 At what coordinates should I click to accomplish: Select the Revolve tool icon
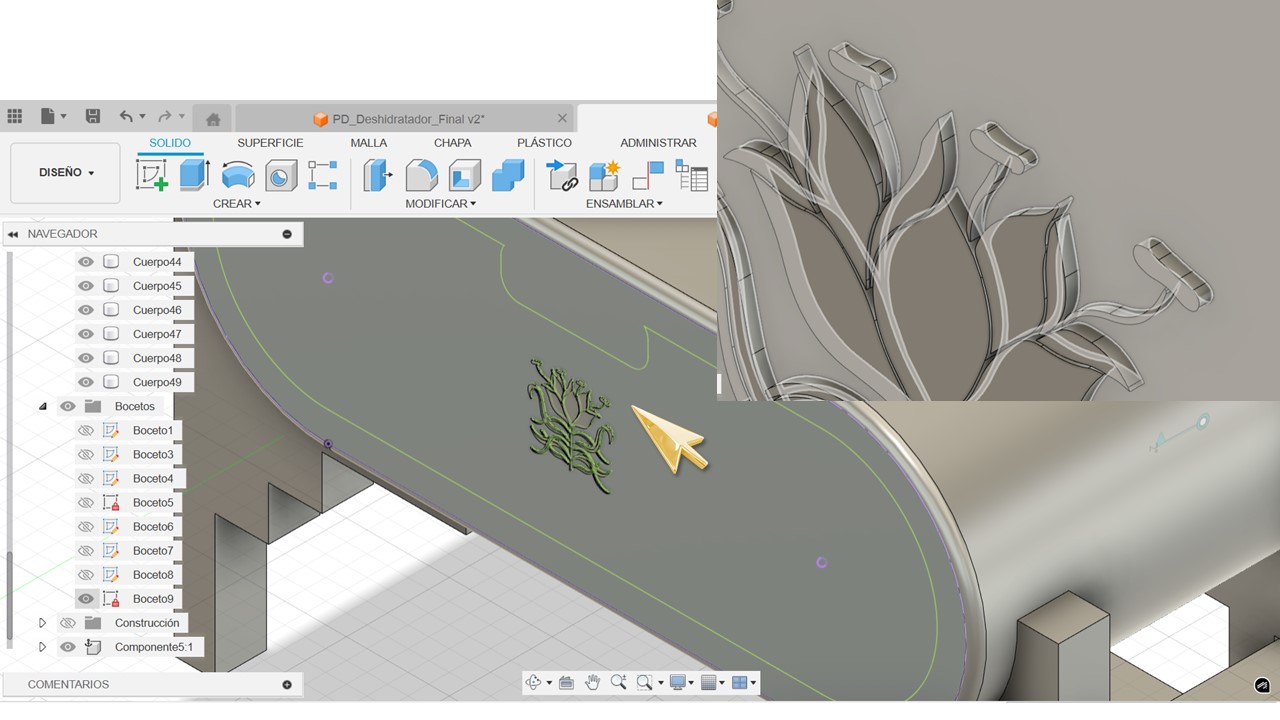(237, 175)
